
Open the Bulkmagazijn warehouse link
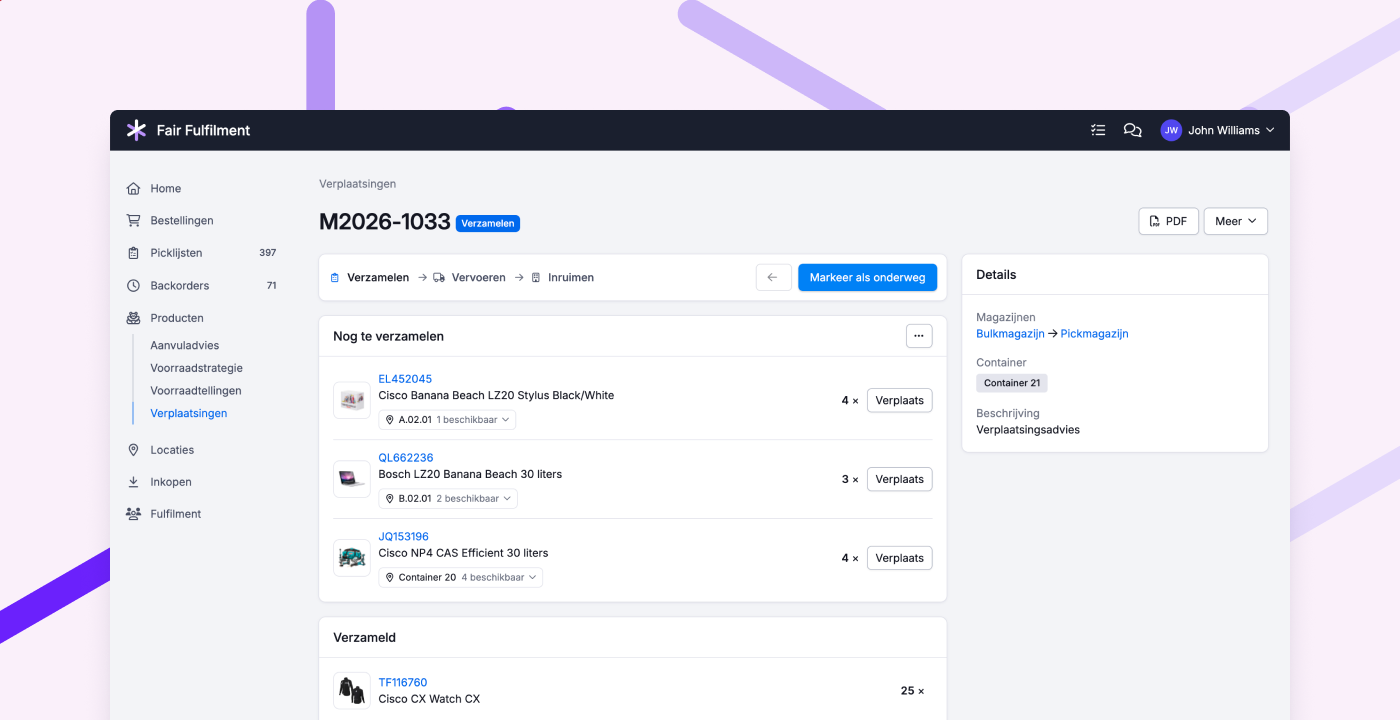(x=1010, y=334)
